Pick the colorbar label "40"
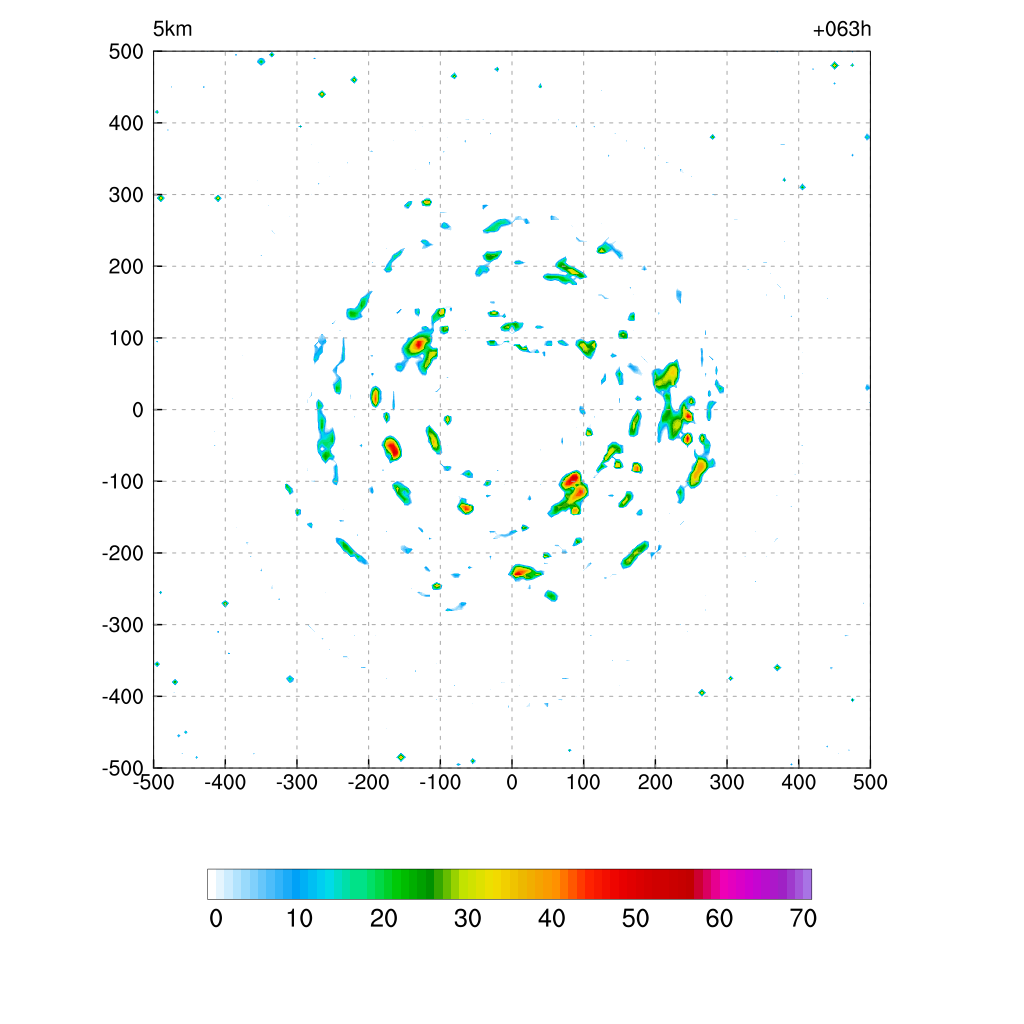Viewport: 1024px width, 1024px height. pos(551,919)
